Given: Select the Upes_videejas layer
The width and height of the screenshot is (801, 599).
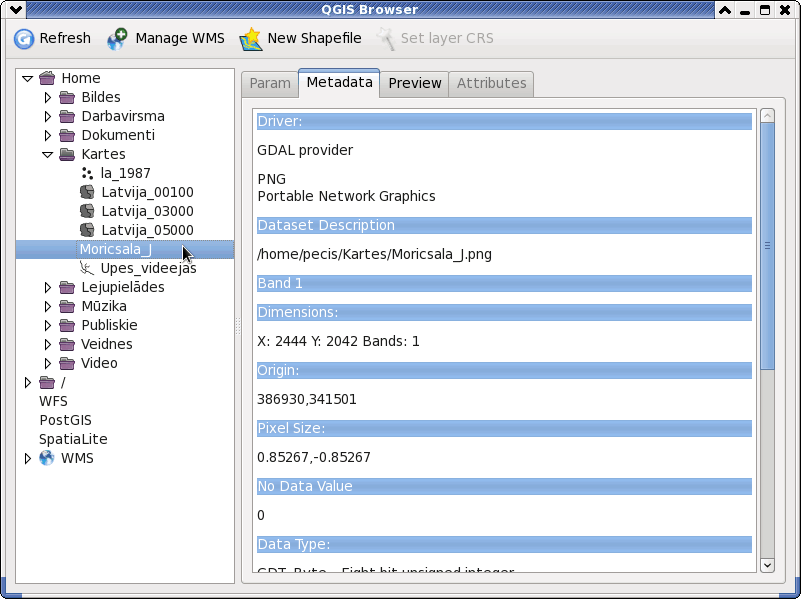Looking at the screenshot, I should tap(148, 268).
